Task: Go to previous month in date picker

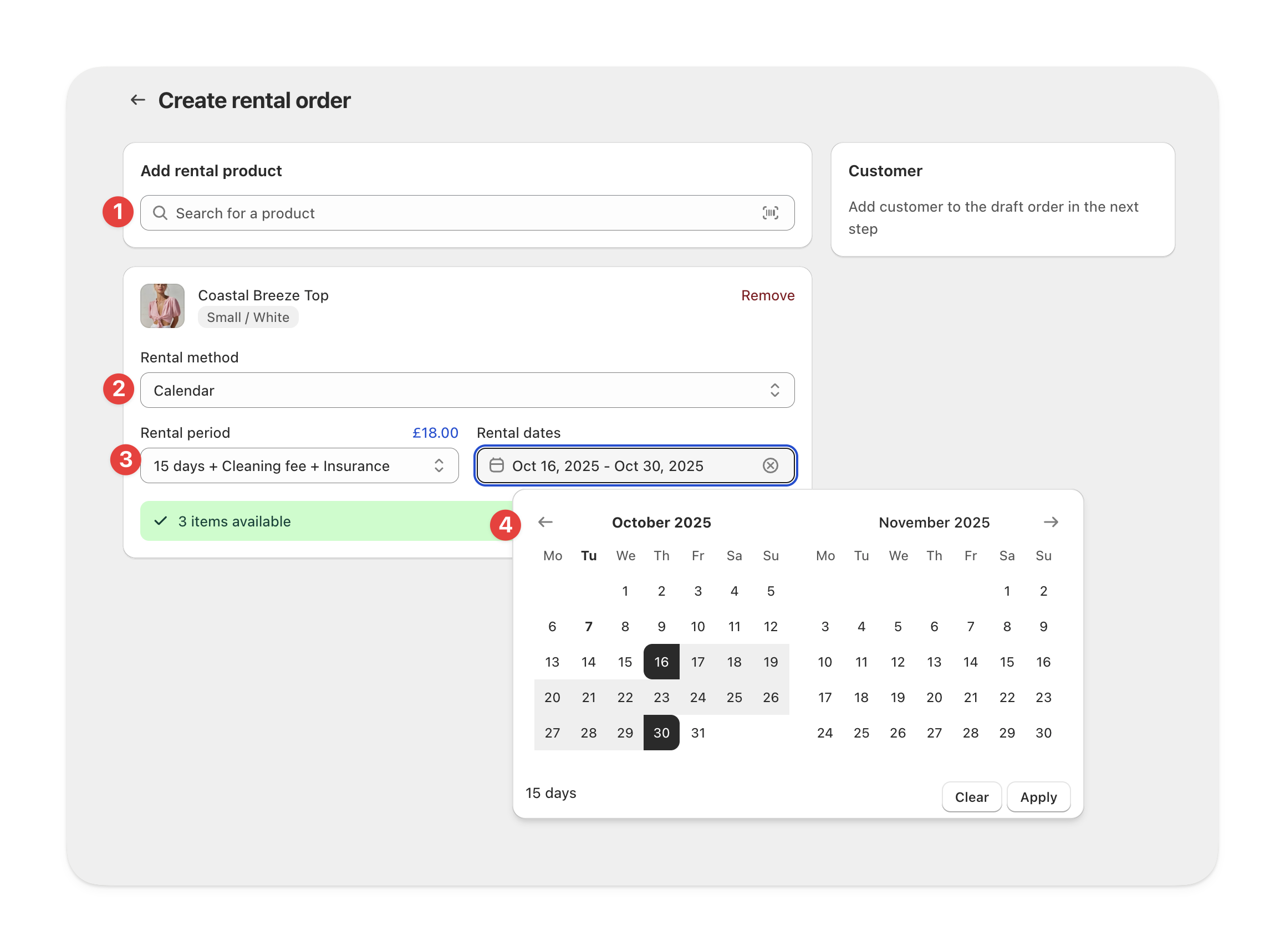Action: click(x=545, y=522)
